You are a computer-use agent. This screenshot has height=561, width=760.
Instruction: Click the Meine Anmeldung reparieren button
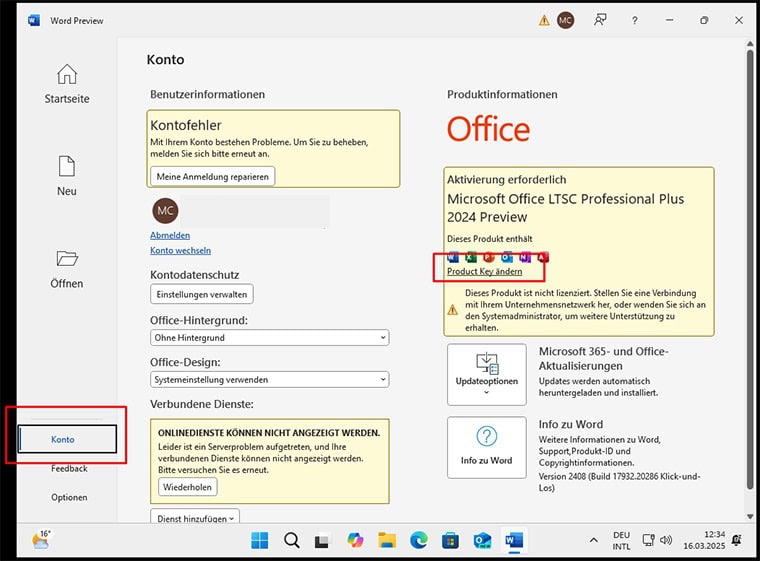(213, 176)
